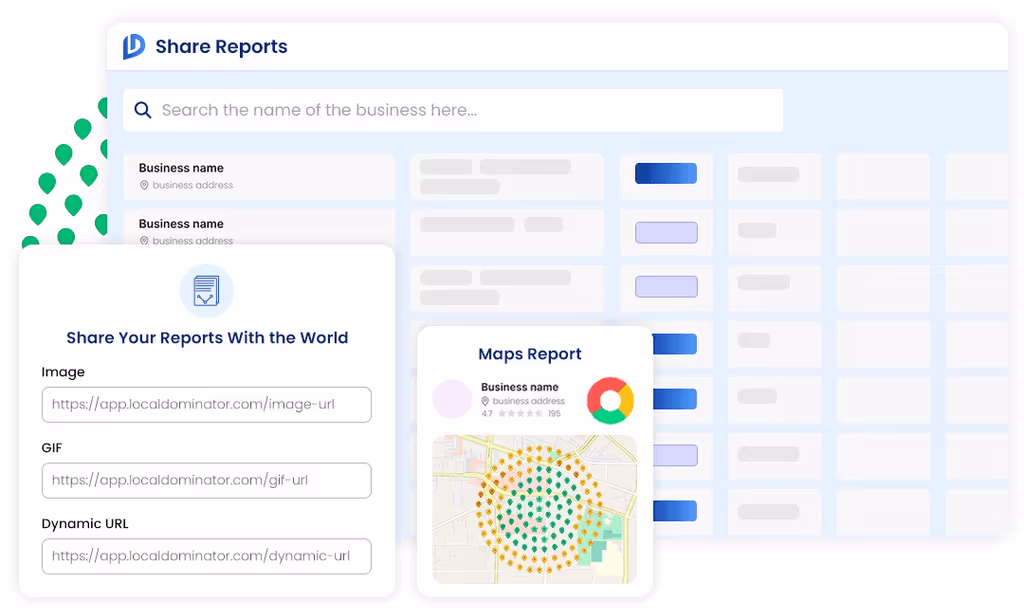This screenshot has height=616, width=1024.
Task: Open the map thumbnail in Maps Report
Action: point(534,509)
